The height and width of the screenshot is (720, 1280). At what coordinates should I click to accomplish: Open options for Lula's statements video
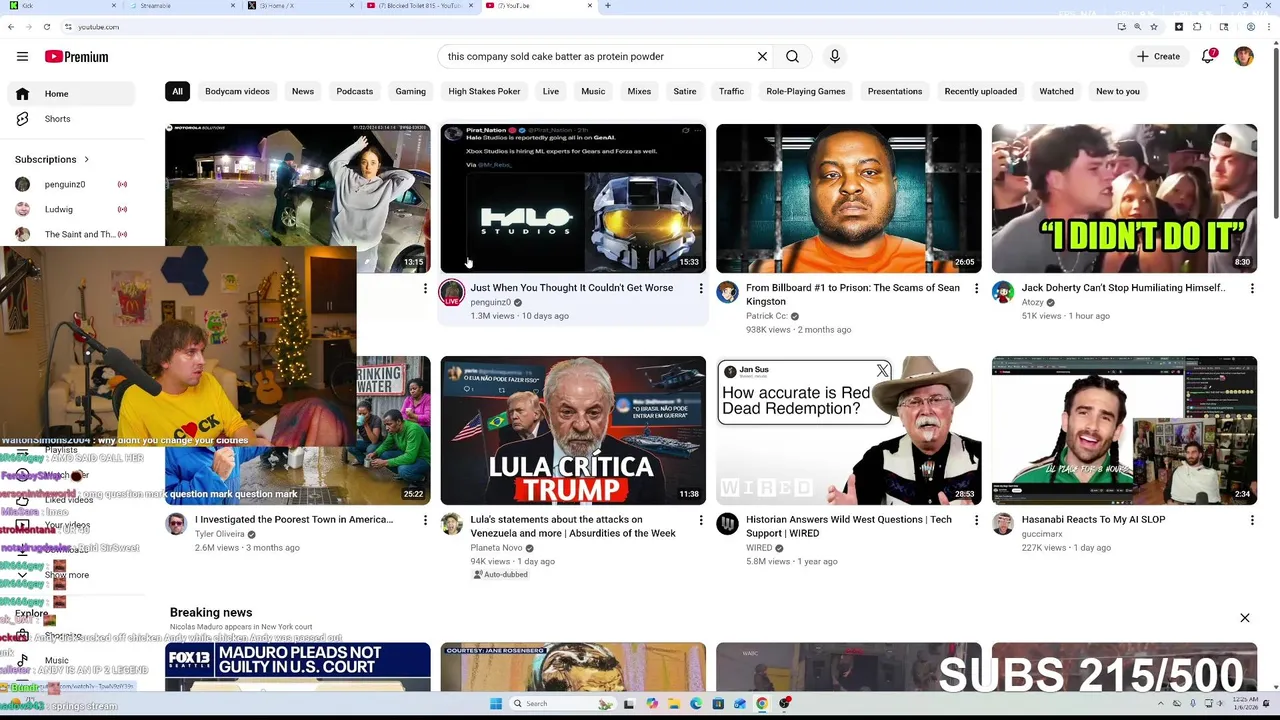[x=701, y=521]
